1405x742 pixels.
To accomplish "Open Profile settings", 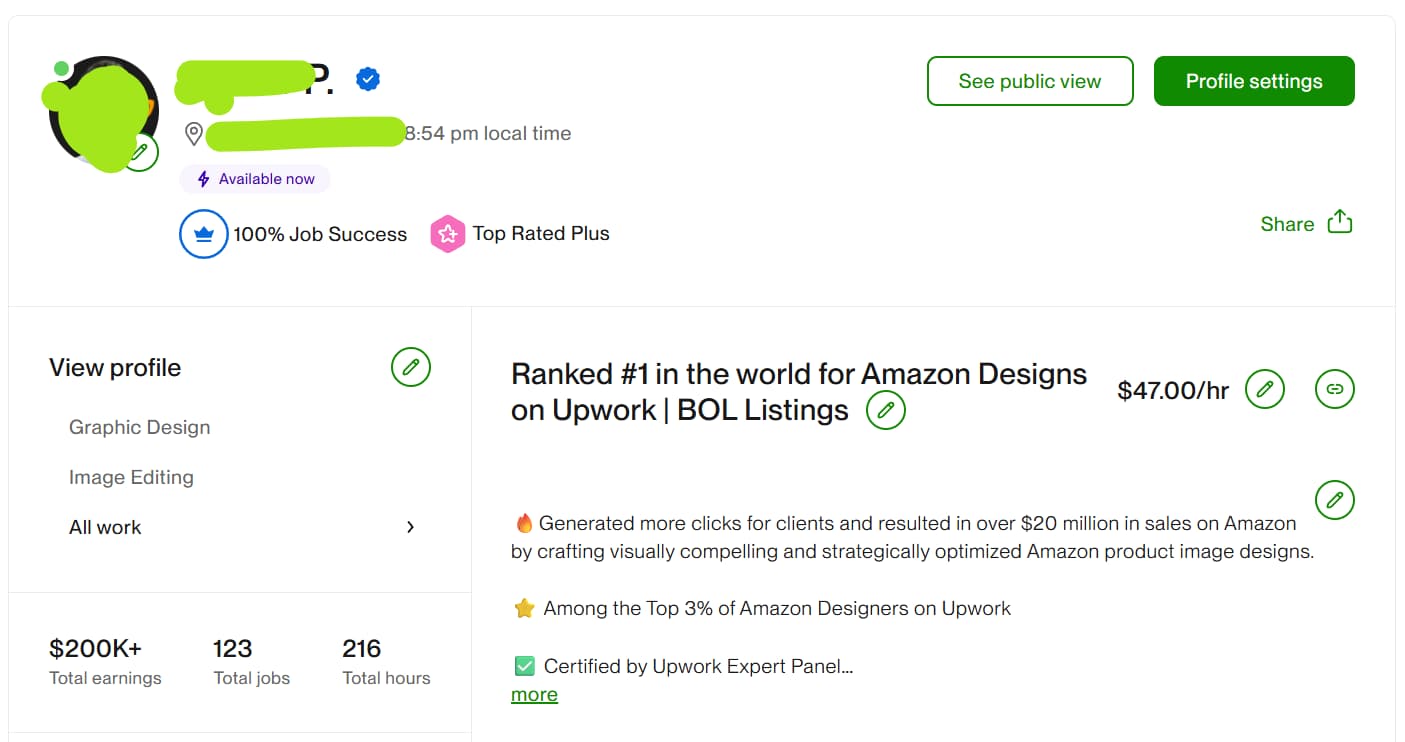I will coord(1254,81).
